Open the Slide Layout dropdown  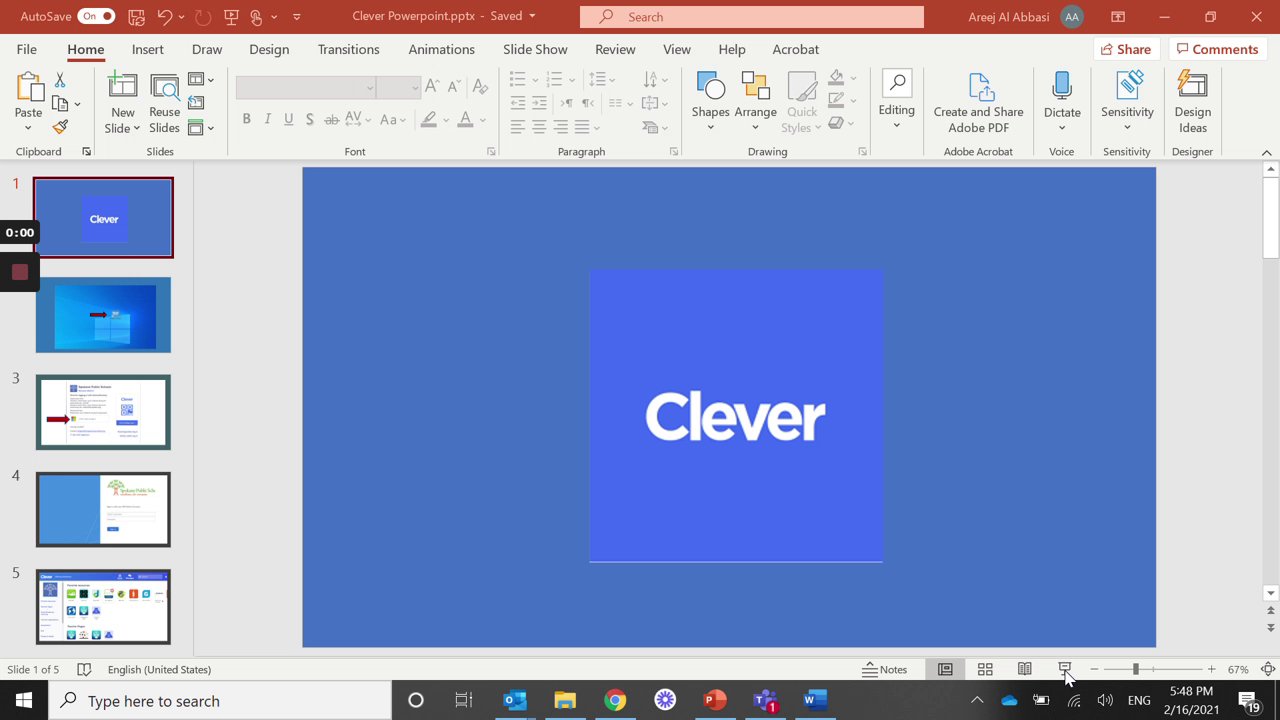[201, 80]
